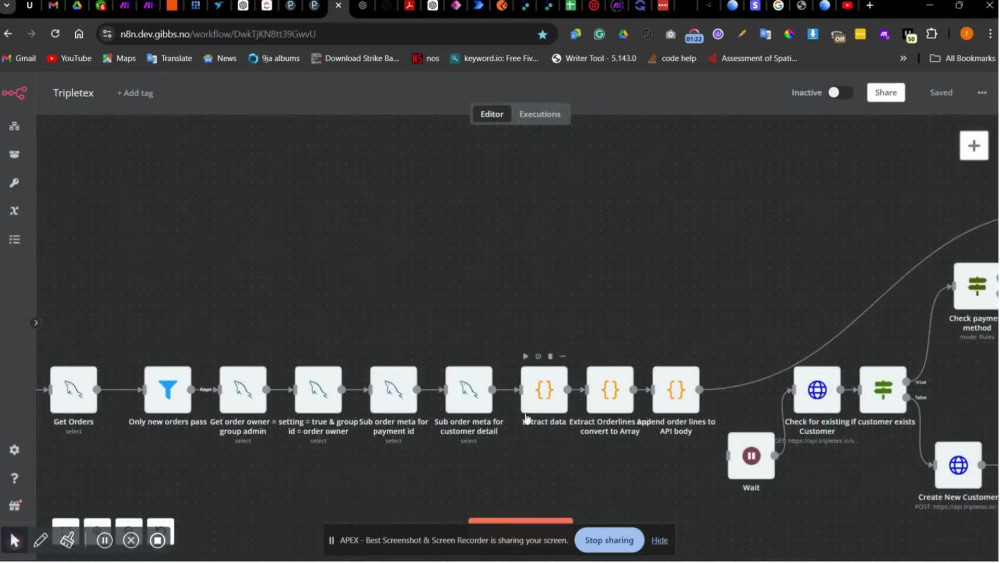Viewport: 1000px width, 563px height.
Task: Select the Check payment method switch node
Action: click(x=976, y=286)
